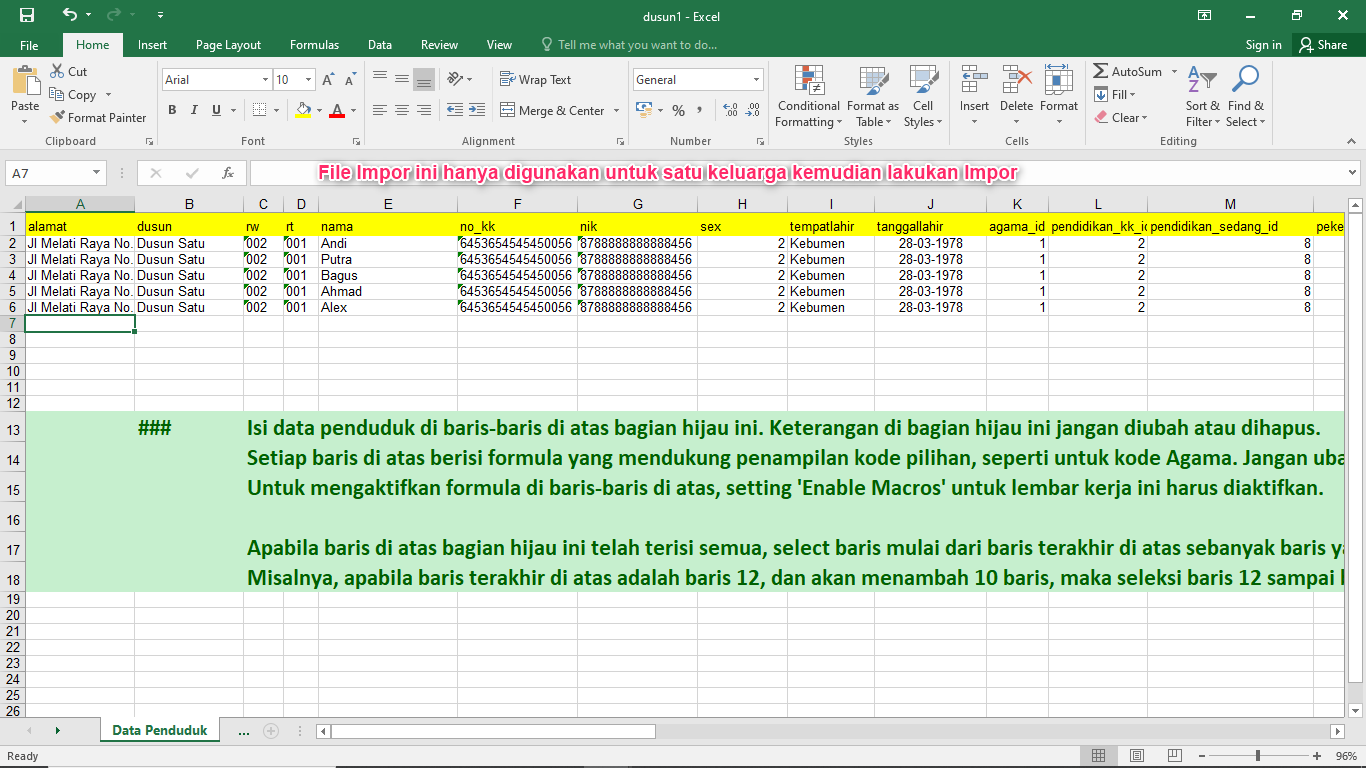The width and height of the screenshot is (1366, 768).
Task: Switch to the Page Layout tab
Action: (228, 45)
